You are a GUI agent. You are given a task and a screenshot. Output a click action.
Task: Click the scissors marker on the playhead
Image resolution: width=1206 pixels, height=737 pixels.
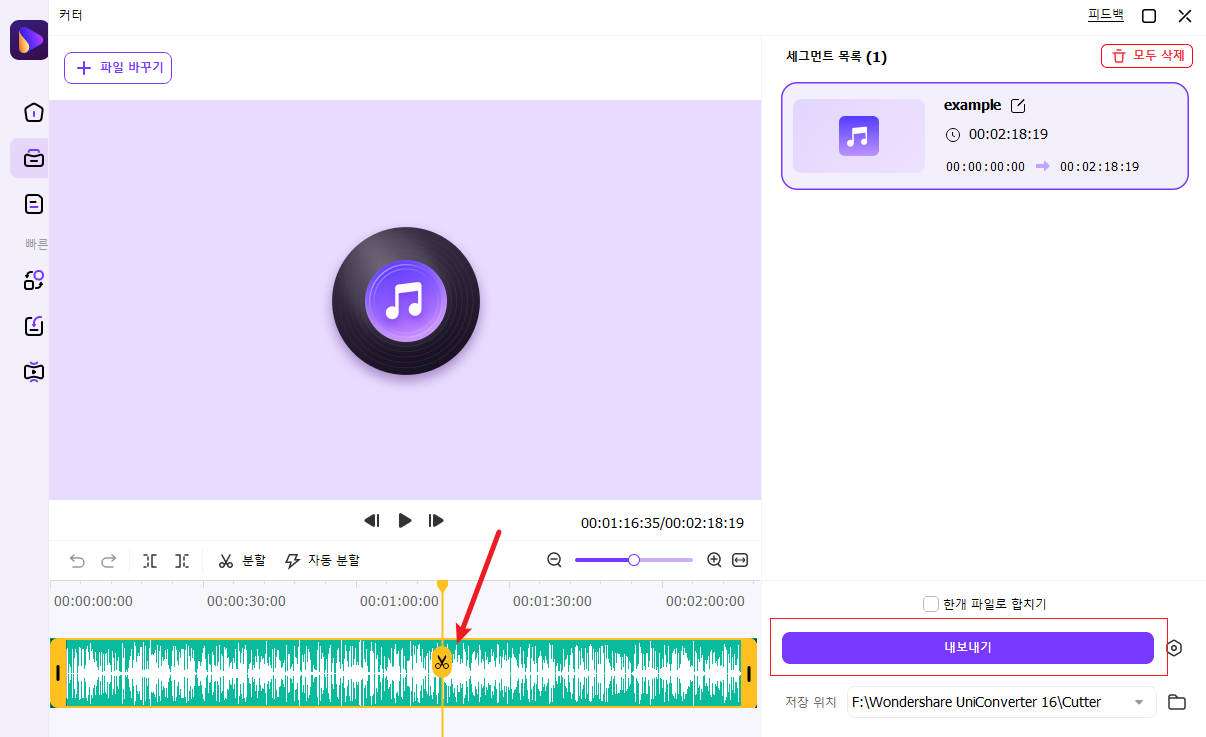pos(442,662)
